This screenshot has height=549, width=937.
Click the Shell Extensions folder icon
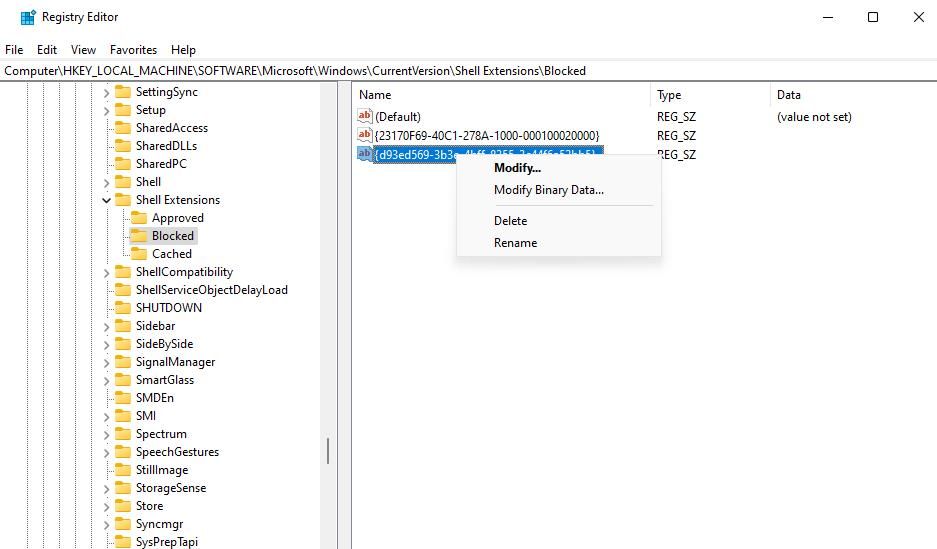click(x=123, y=200)
